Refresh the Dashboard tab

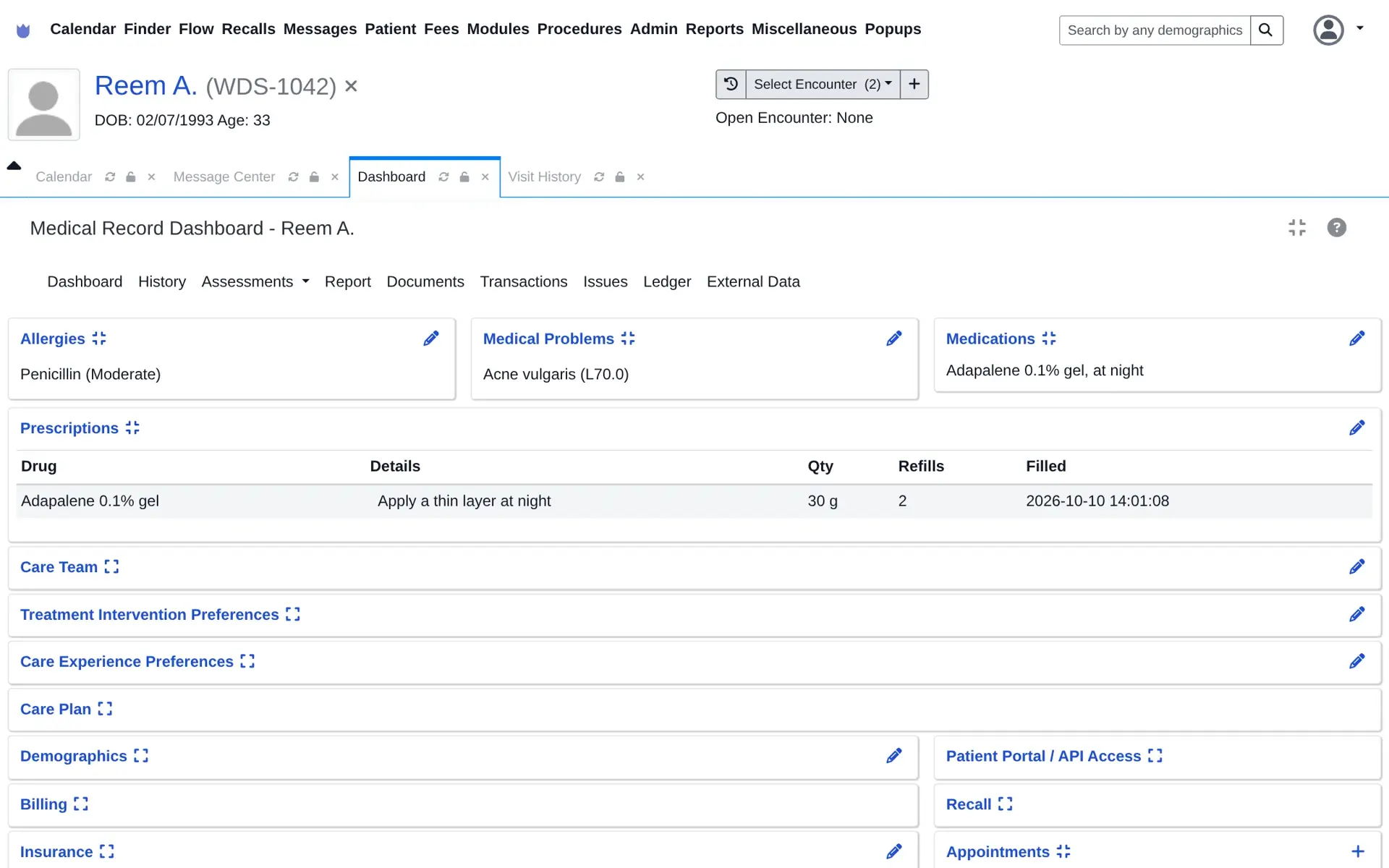pyautogui.click(x=443, y=176)
